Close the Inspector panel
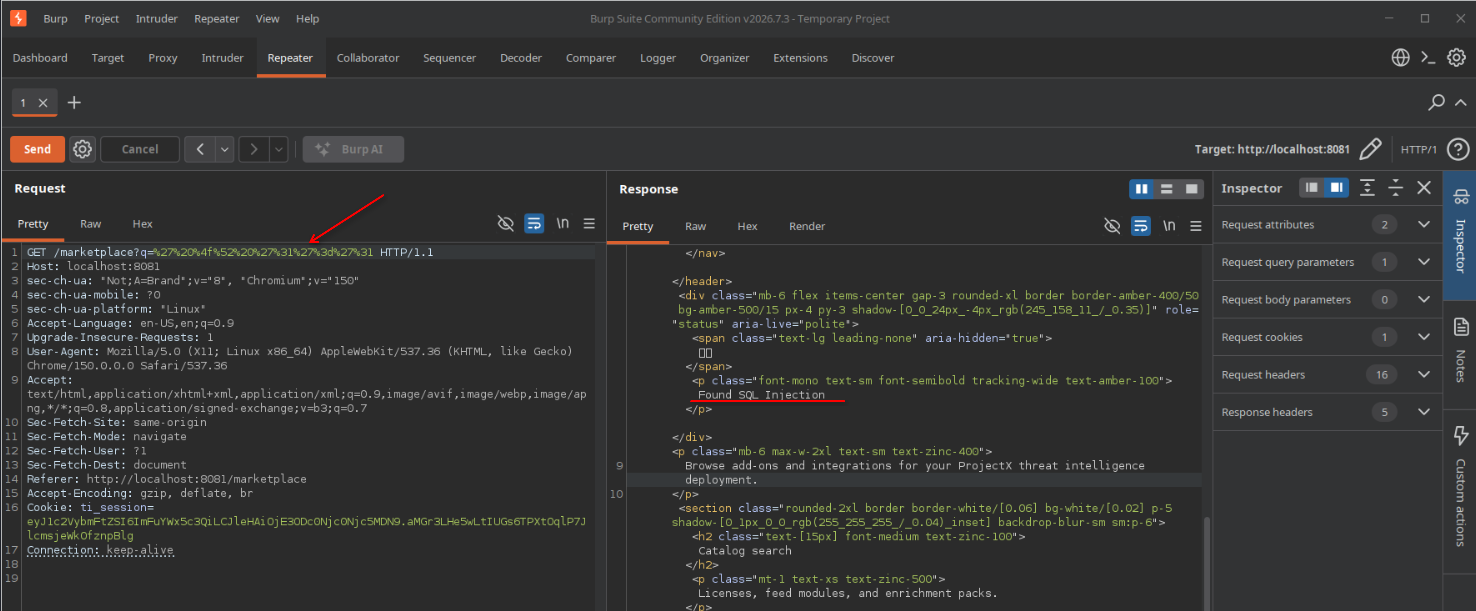 click(1424, 188)
